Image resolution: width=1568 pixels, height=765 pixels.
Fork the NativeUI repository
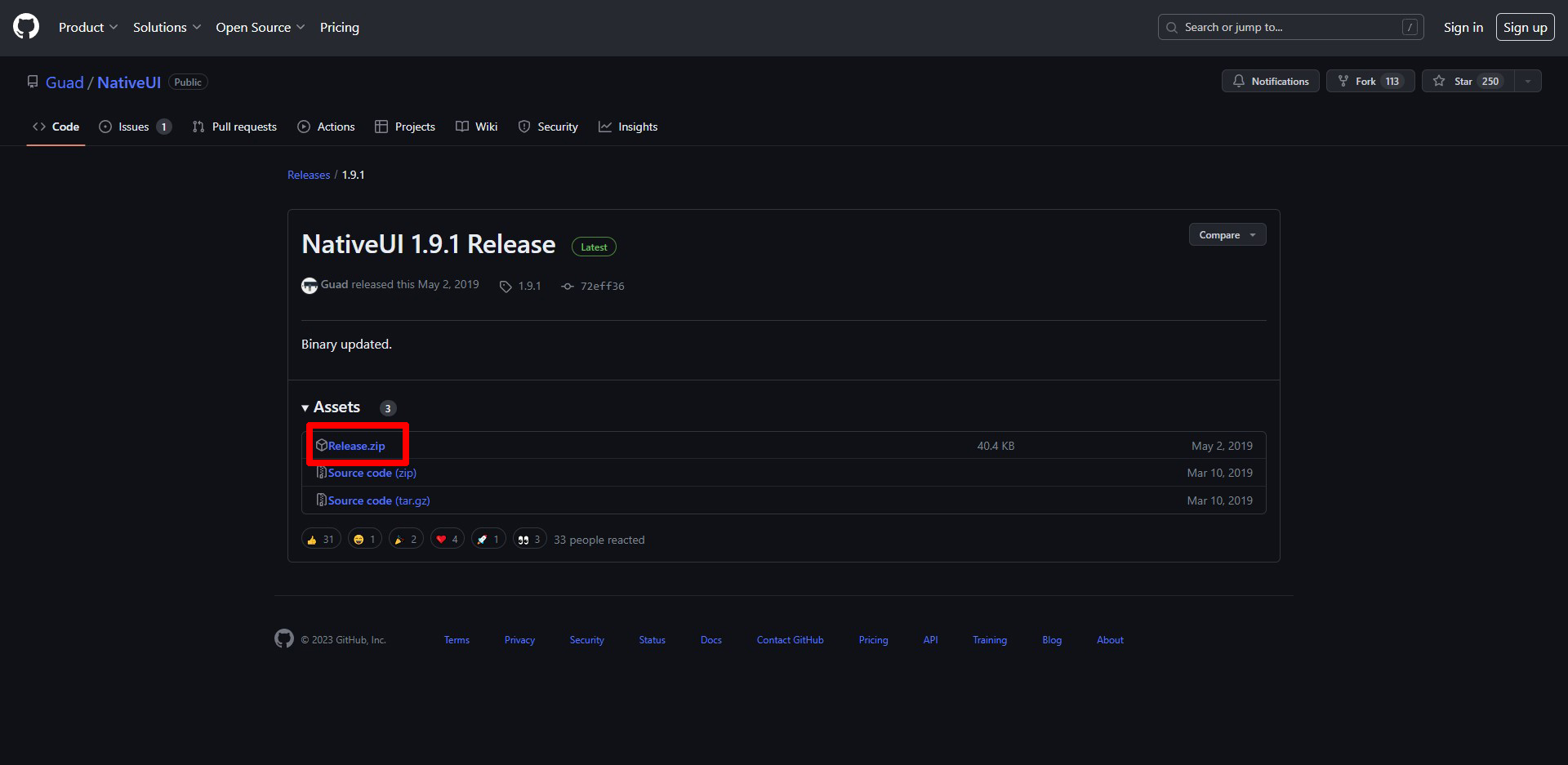tap(1370, 82)
